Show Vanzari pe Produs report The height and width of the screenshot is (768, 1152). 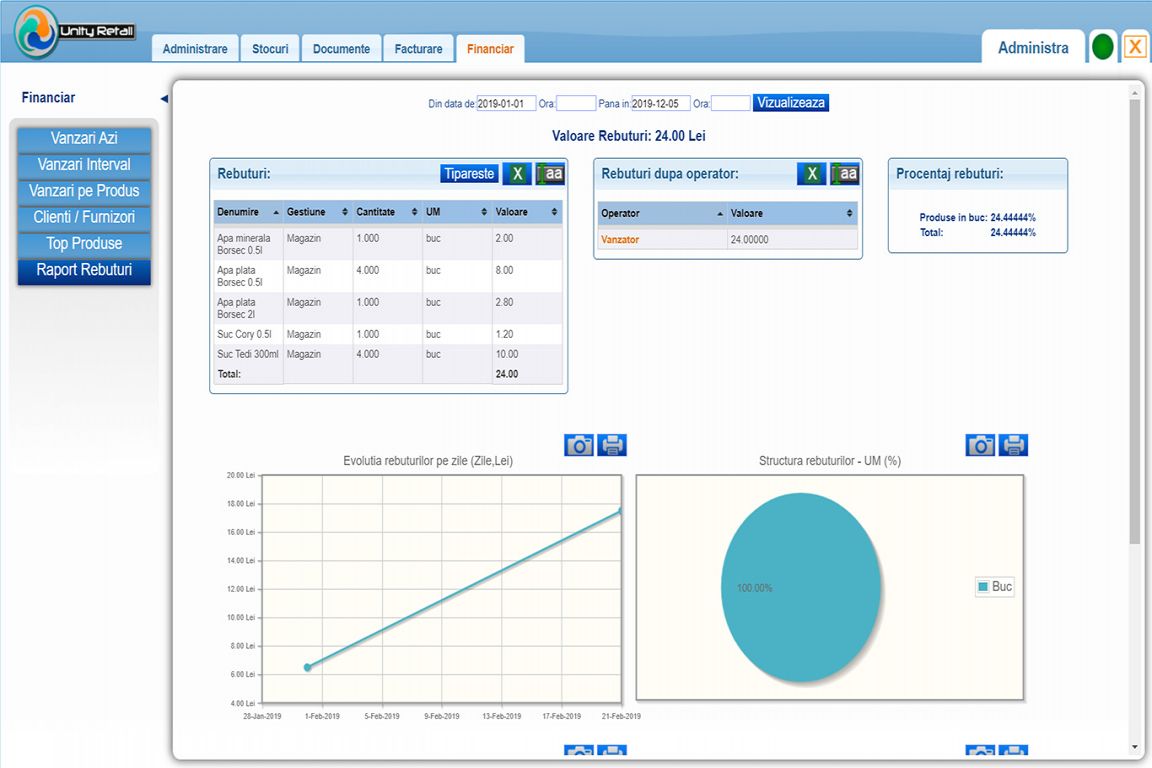pos(84,191)
